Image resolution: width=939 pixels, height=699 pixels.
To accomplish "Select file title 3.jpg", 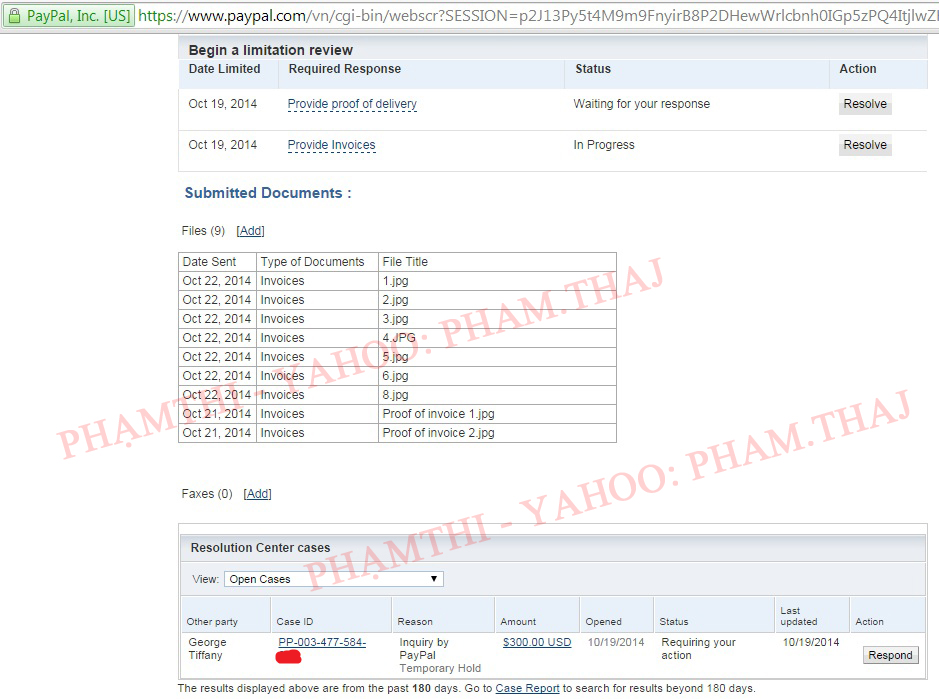I will (395, 319).
